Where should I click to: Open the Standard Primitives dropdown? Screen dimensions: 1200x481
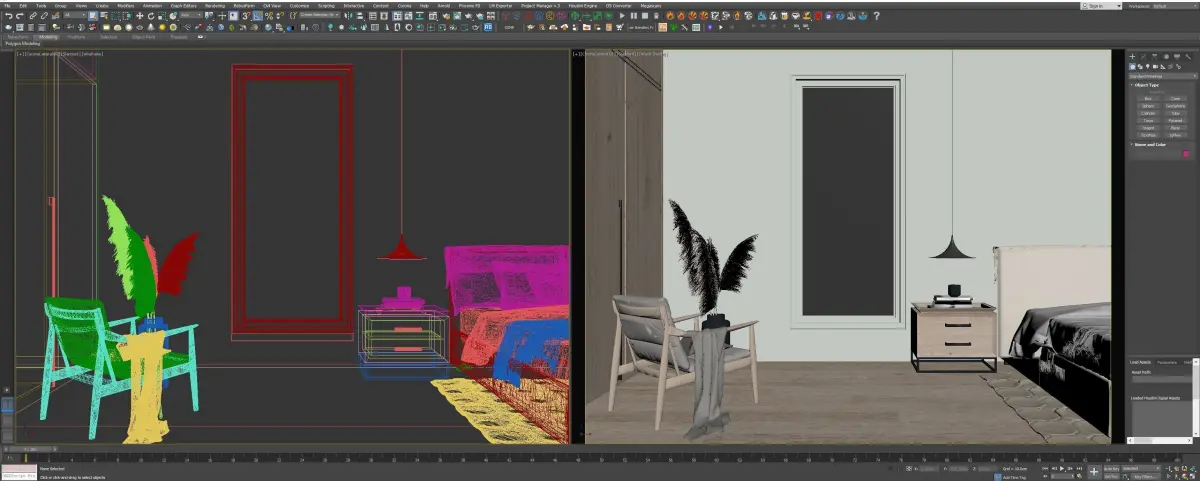tap(1162, 76)
